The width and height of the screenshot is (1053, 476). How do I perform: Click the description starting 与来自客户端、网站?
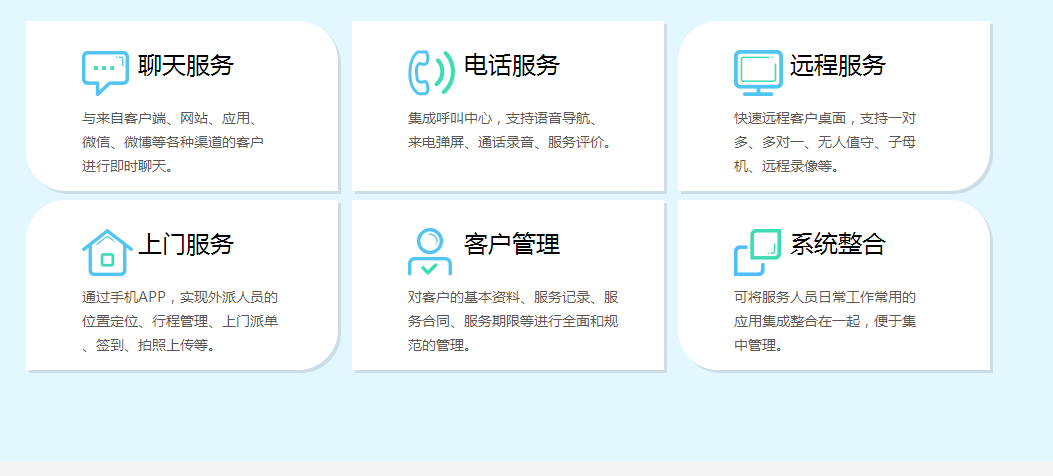[x=173, y=142]
